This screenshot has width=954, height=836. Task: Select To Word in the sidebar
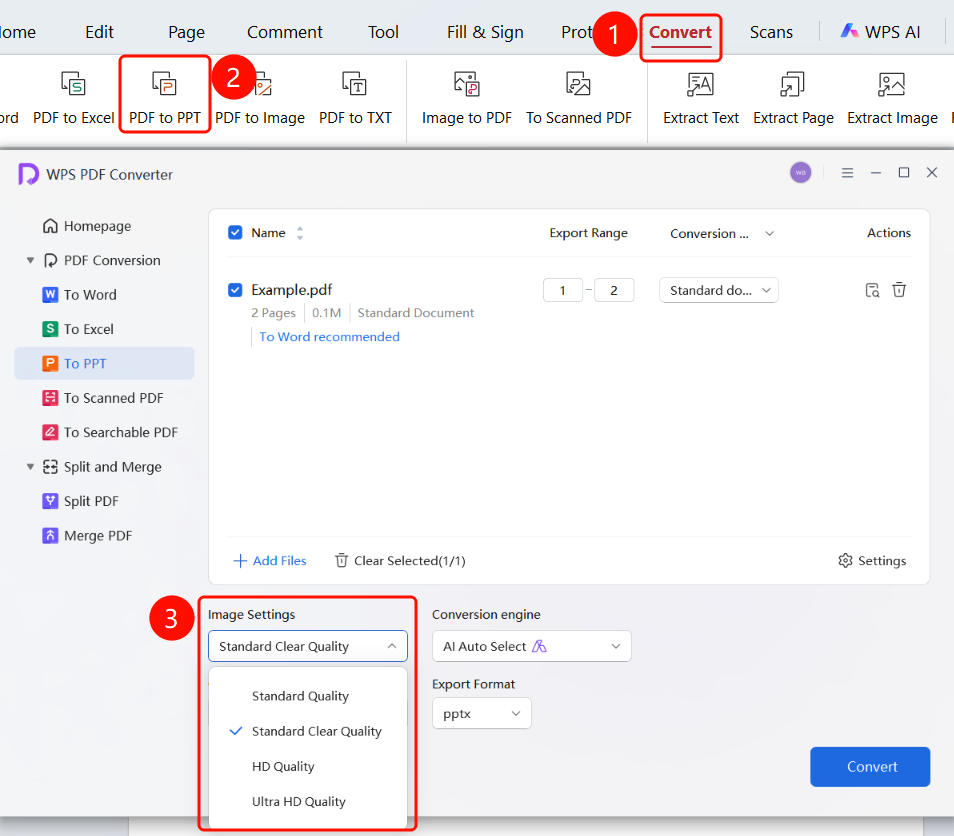(x=80, y=295)
